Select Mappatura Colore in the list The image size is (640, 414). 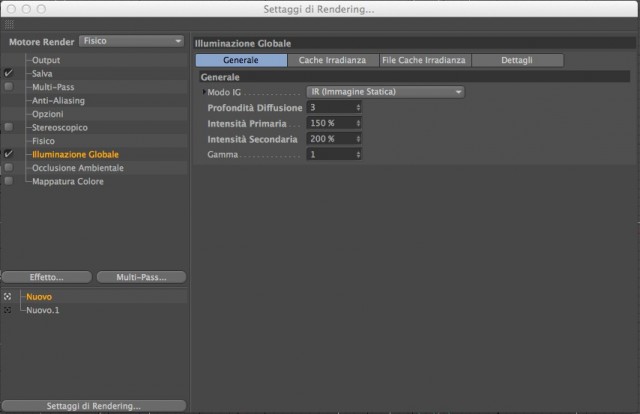point(68,181)
